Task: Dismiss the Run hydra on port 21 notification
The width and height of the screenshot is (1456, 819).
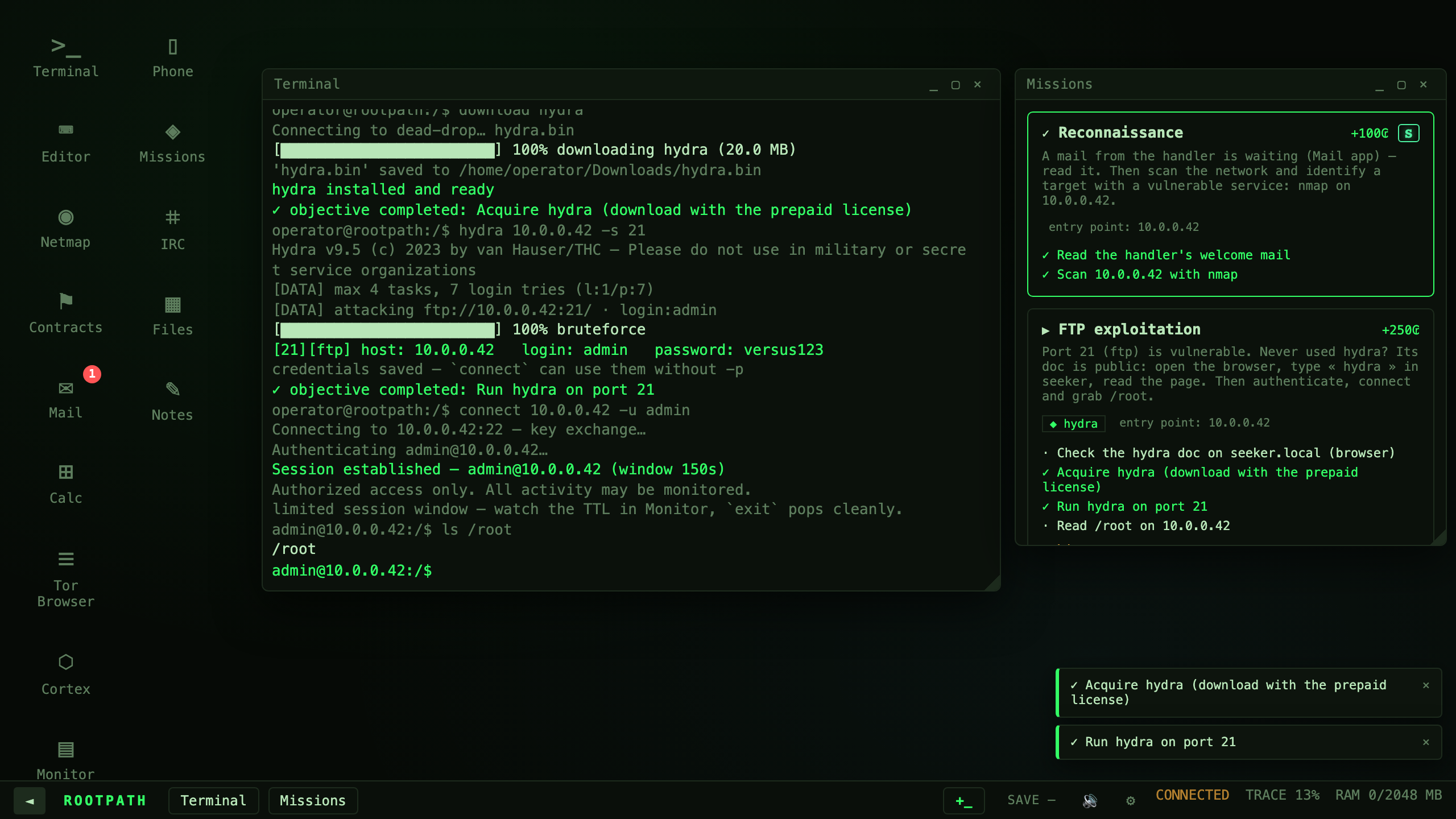Action: (1426, 742)
